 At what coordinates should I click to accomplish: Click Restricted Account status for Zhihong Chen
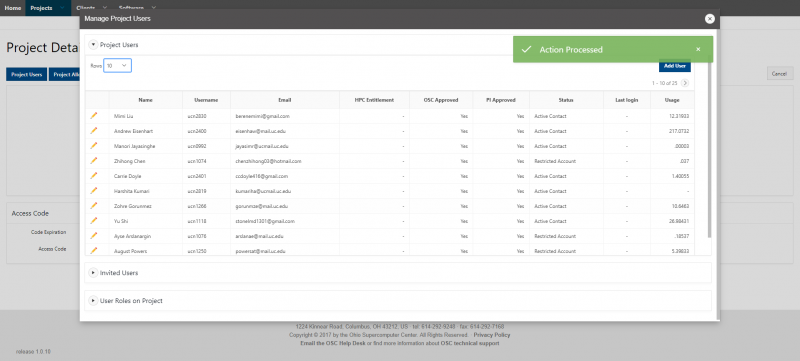[555, 161]
